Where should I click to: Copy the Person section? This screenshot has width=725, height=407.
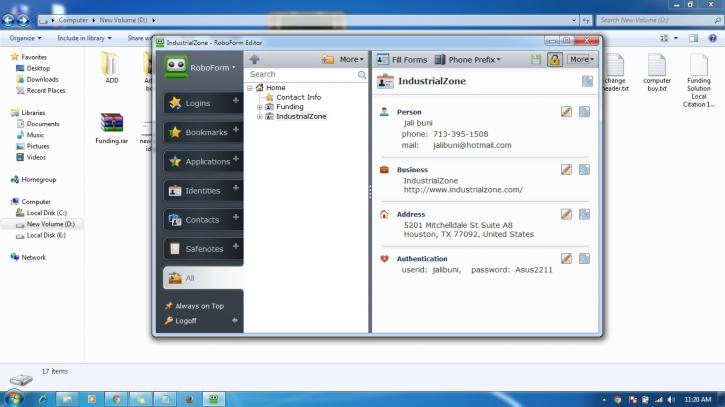pos(584,111)
